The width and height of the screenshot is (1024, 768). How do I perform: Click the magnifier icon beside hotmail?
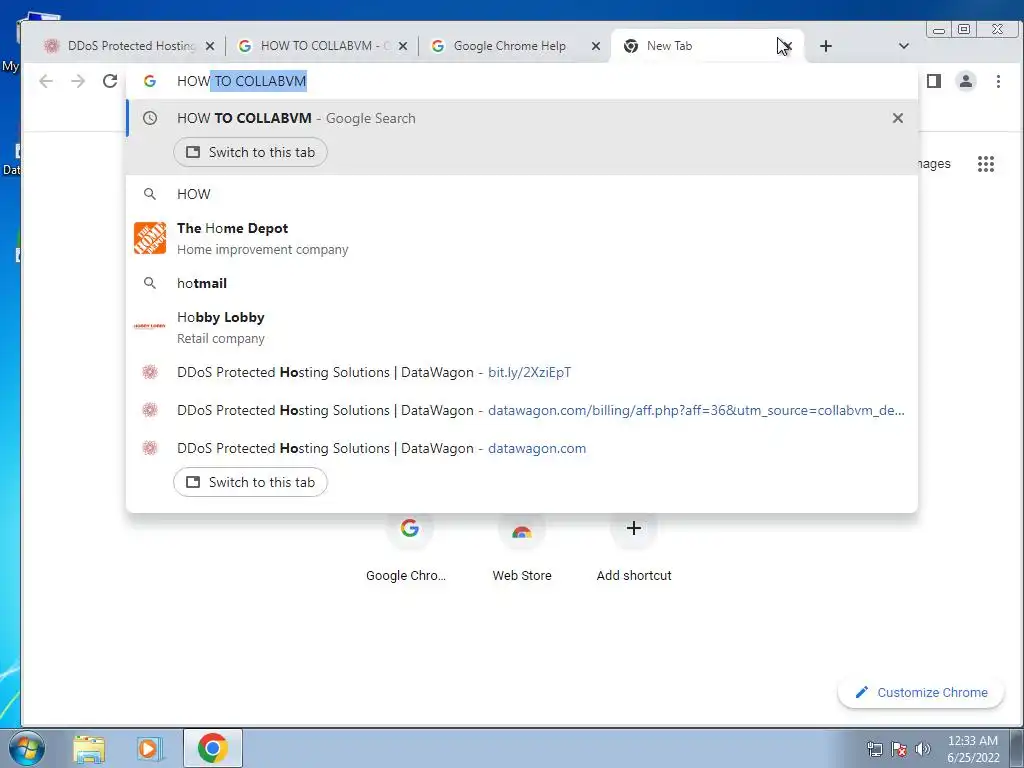click(150, 283)
